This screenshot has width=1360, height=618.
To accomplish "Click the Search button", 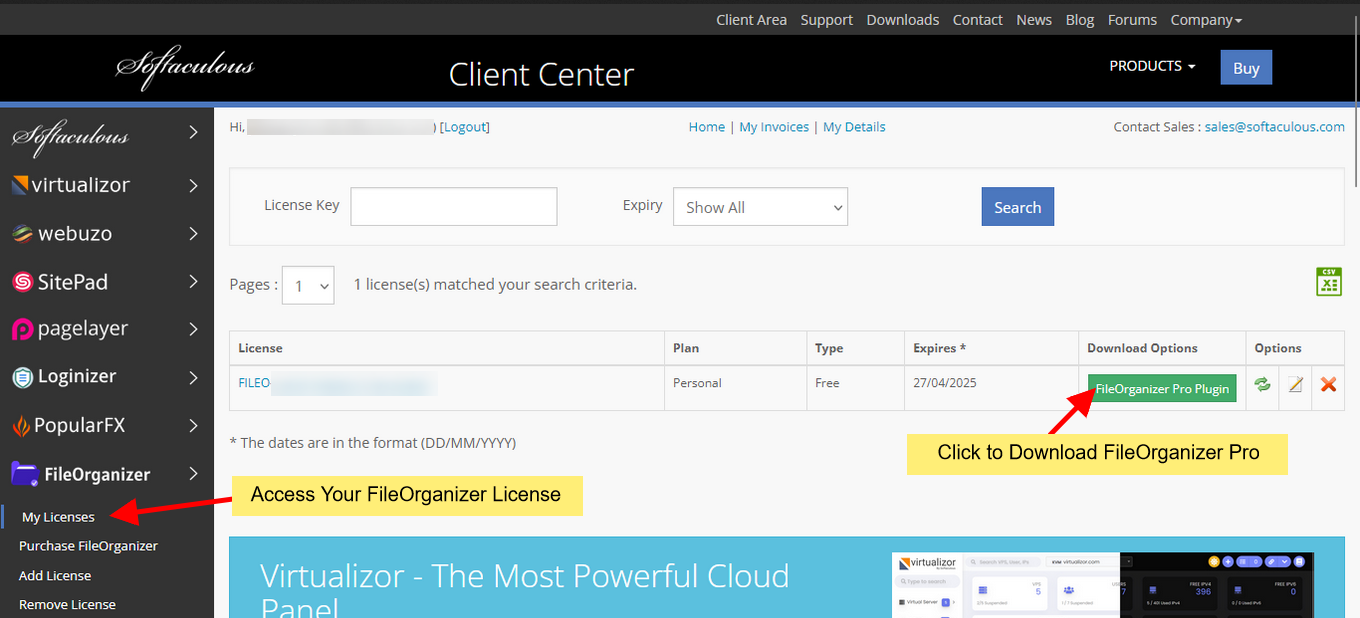I will pyautogui.click(x=1017, y=206).
